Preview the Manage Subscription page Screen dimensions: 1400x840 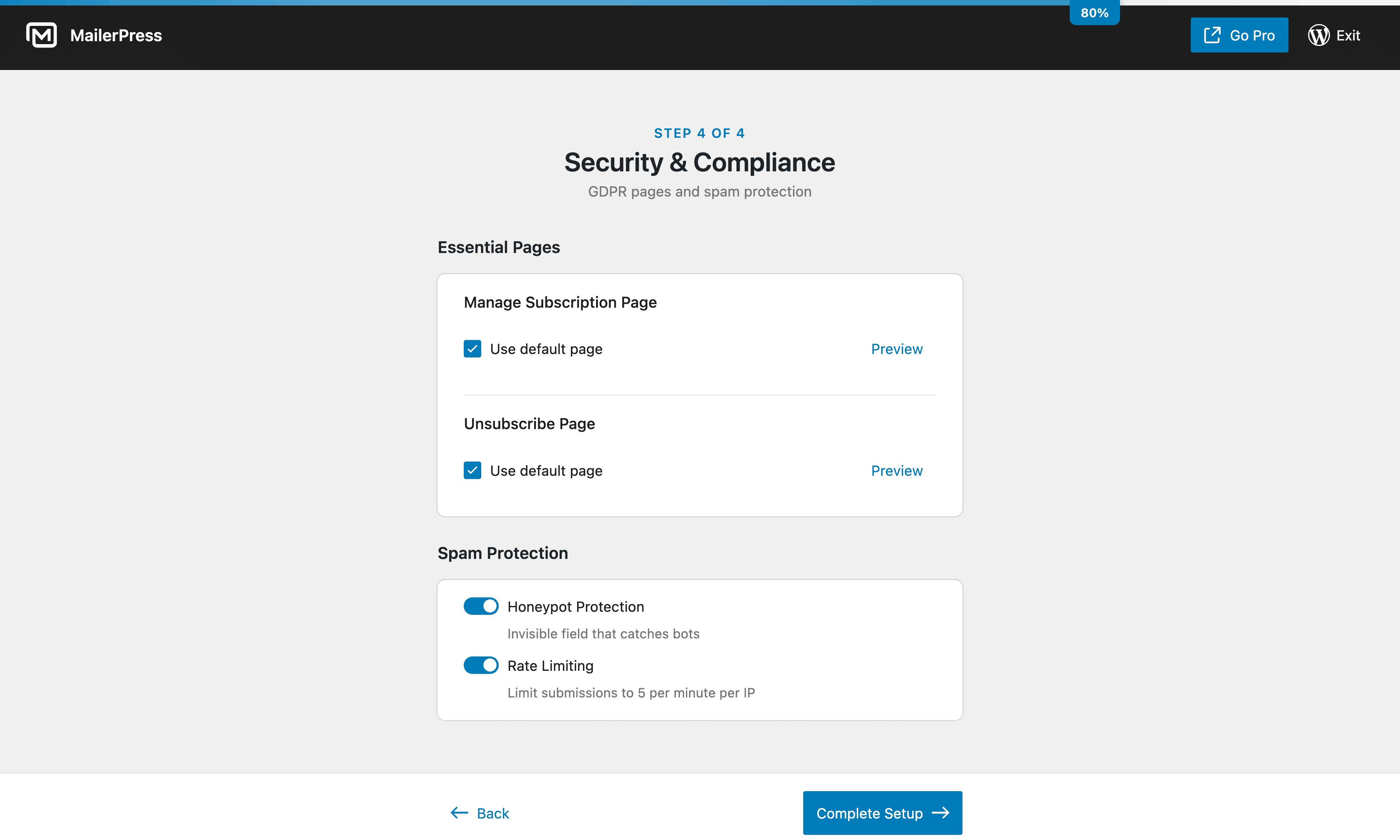[897, 349]
